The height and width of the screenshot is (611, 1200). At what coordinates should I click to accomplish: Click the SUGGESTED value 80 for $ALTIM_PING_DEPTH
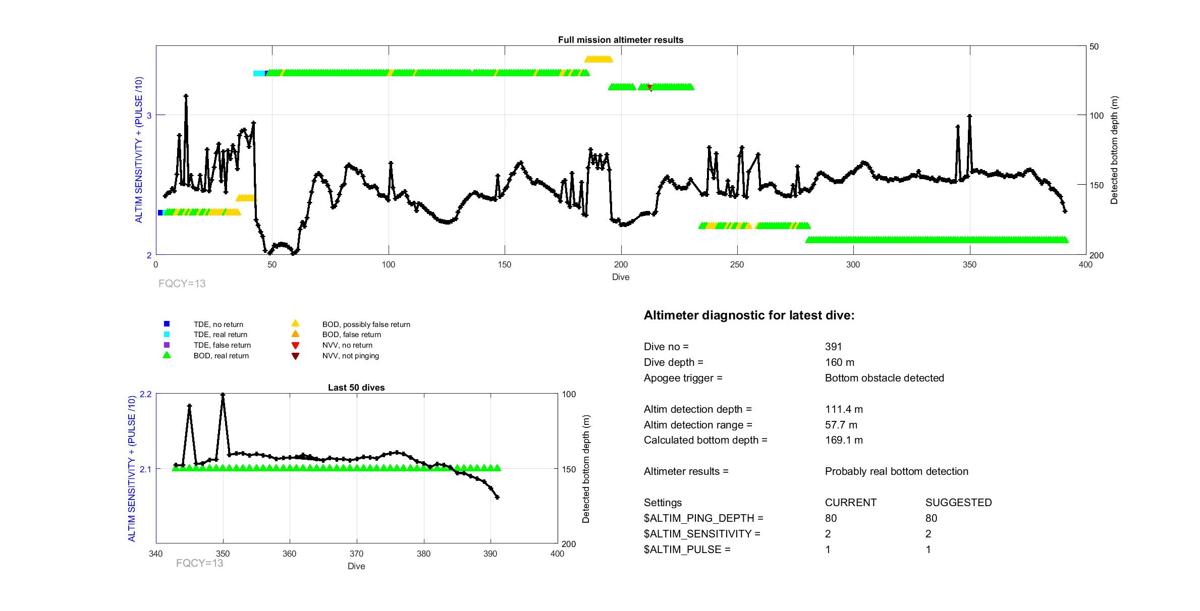(x=932, y=518)
